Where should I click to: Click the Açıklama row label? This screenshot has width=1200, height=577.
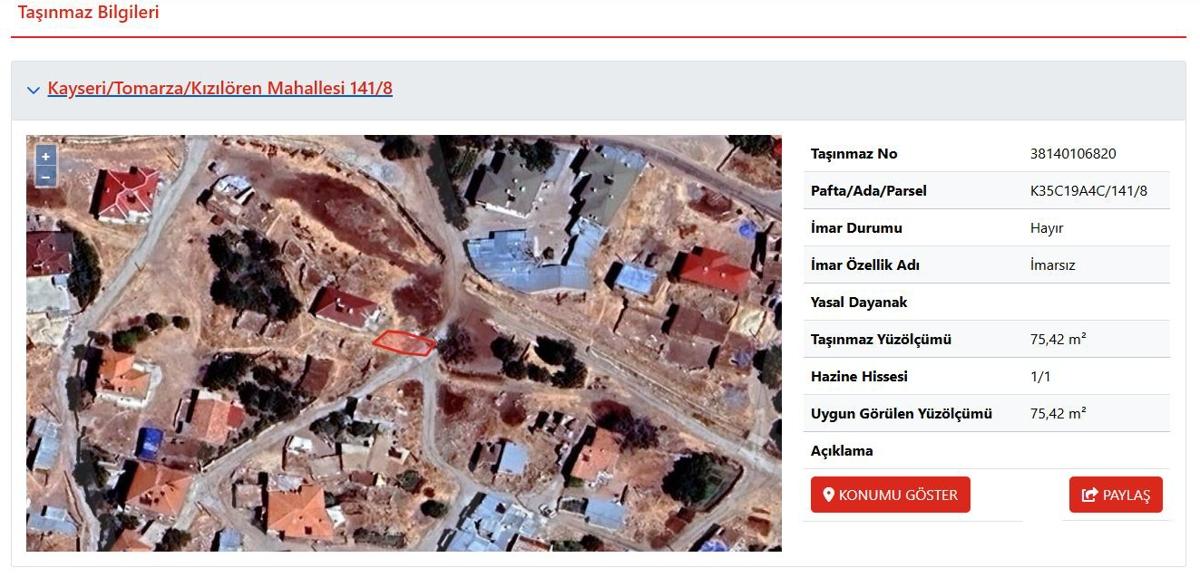841,451
